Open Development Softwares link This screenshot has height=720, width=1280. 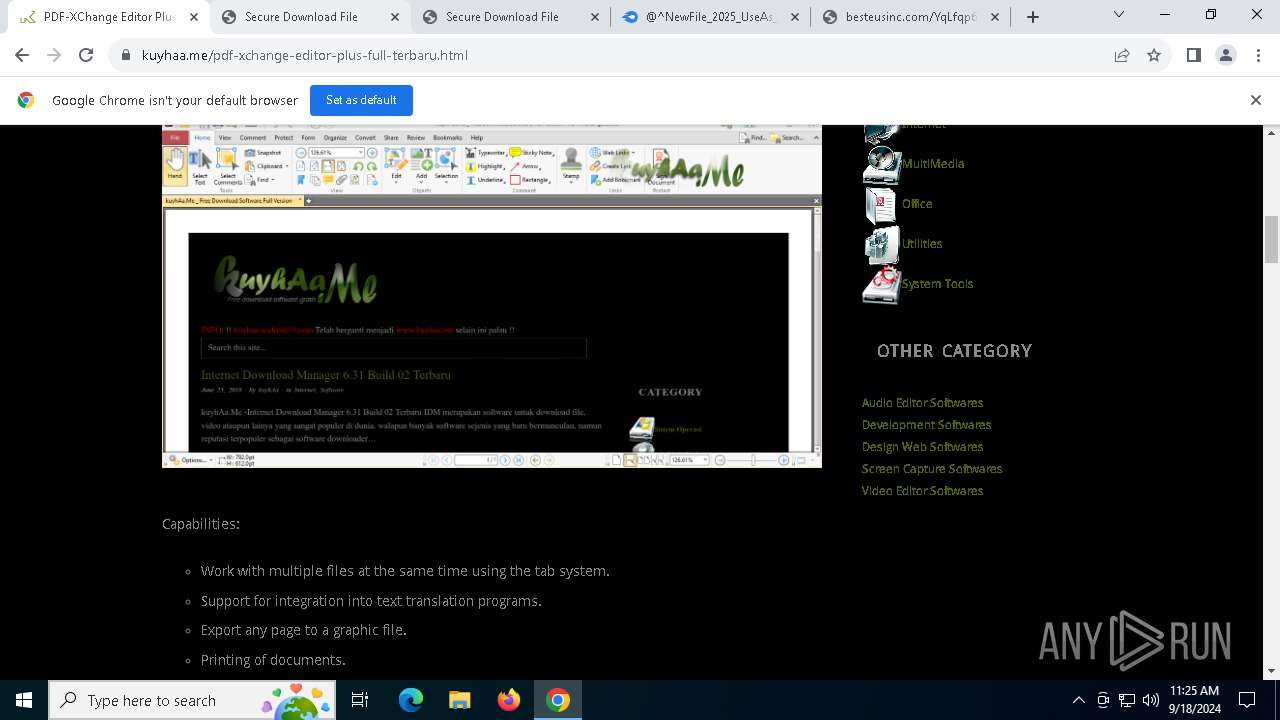coord(926,425)
